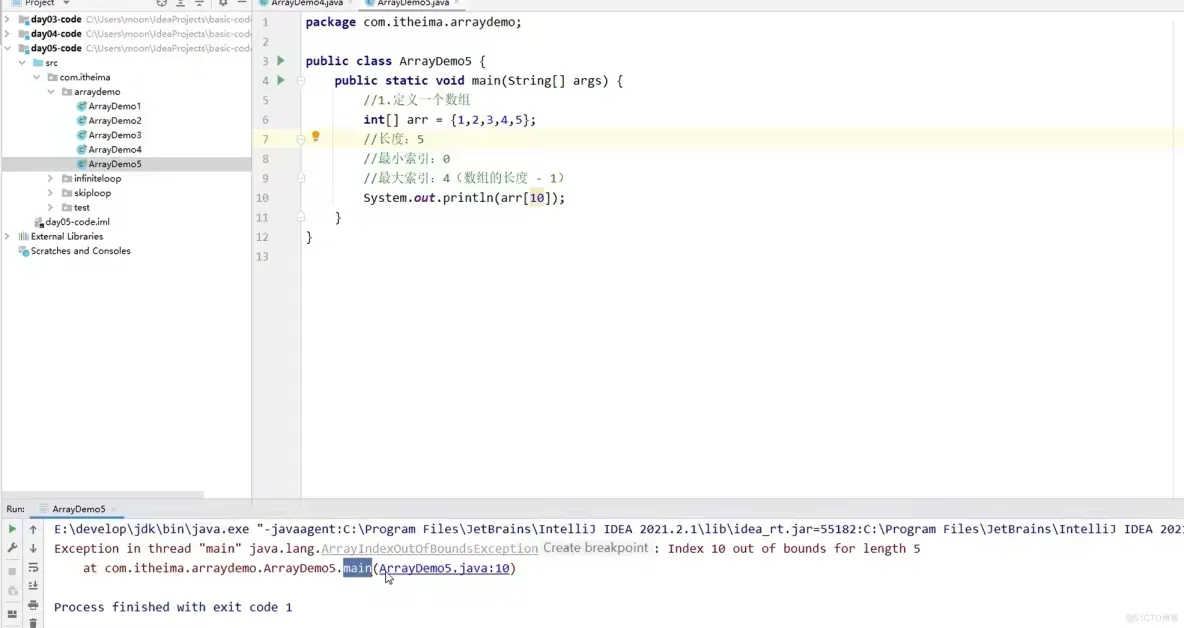
Task: Open run configuration wrench in Run panel
Action: coord(12,549)
